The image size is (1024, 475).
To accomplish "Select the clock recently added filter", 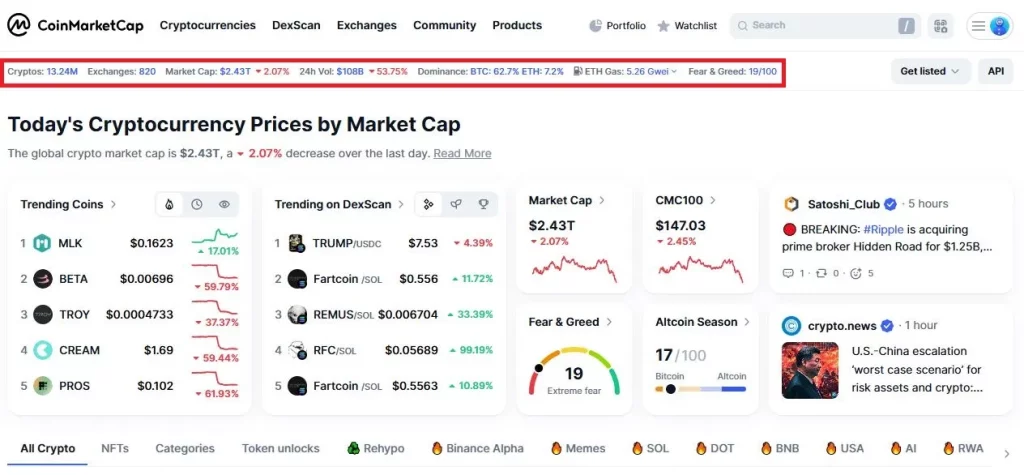I will pos(197,205).
